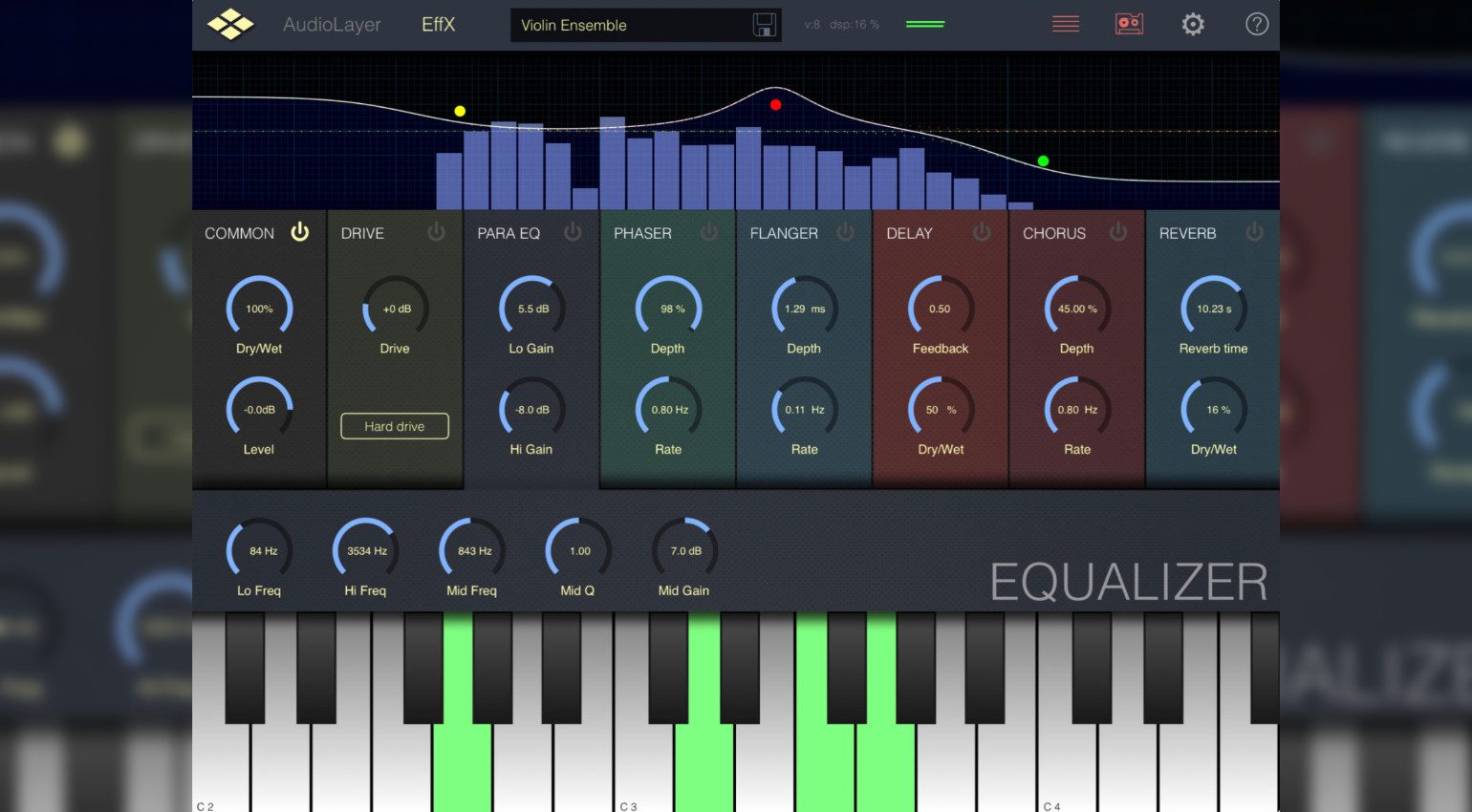The height and width of the screenshot is (812, 1472).
Task: Click the AudioLayer diamond logo icon
Action: click(230, 25)
